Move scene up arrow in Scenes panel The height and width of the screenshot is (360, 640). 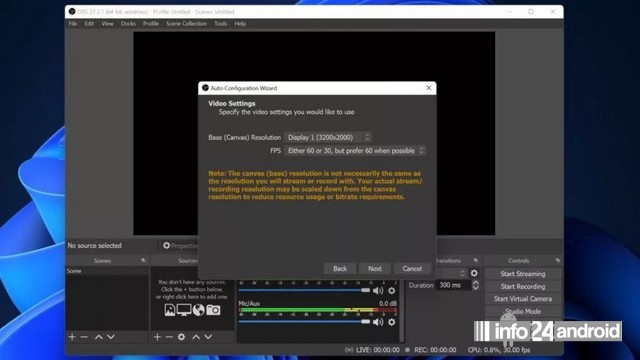98,337
